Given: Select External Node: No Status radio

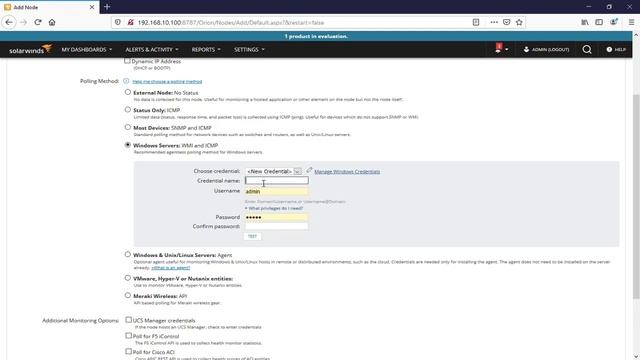Looking at the screenshot, I should tap(128, 92).
